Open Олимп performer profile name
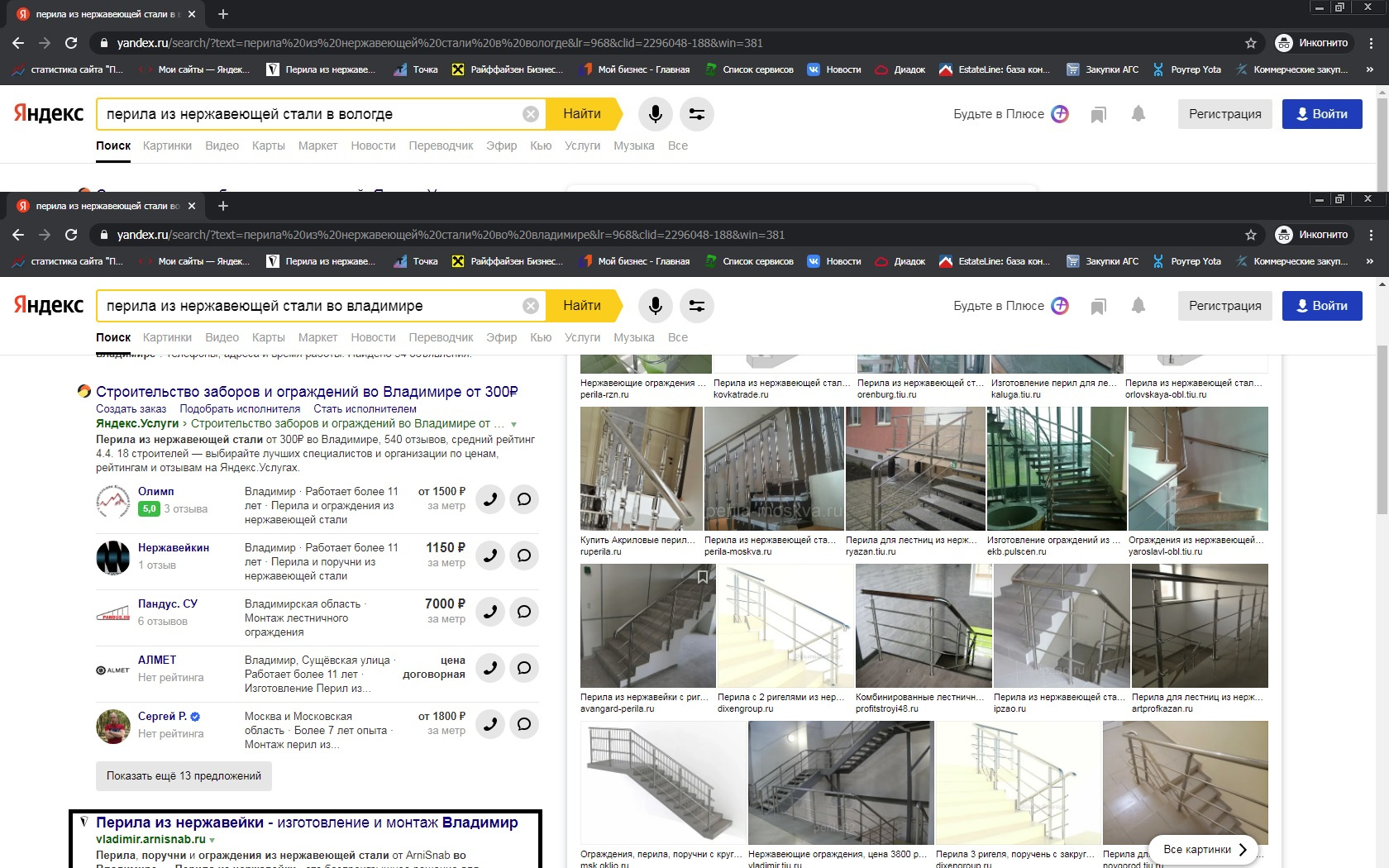 (x=155, y=491)
